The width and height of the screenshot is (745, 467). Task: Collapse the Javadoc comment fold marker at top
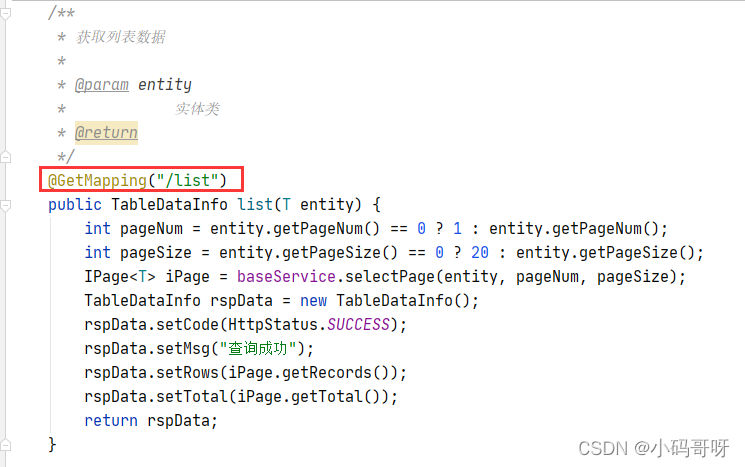coord(5,14)
